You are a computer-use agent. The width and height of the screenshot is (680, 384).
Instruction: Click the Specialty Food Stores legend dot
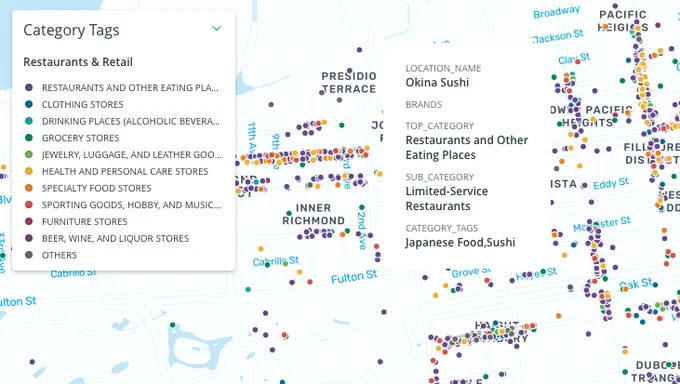(29, 188)
